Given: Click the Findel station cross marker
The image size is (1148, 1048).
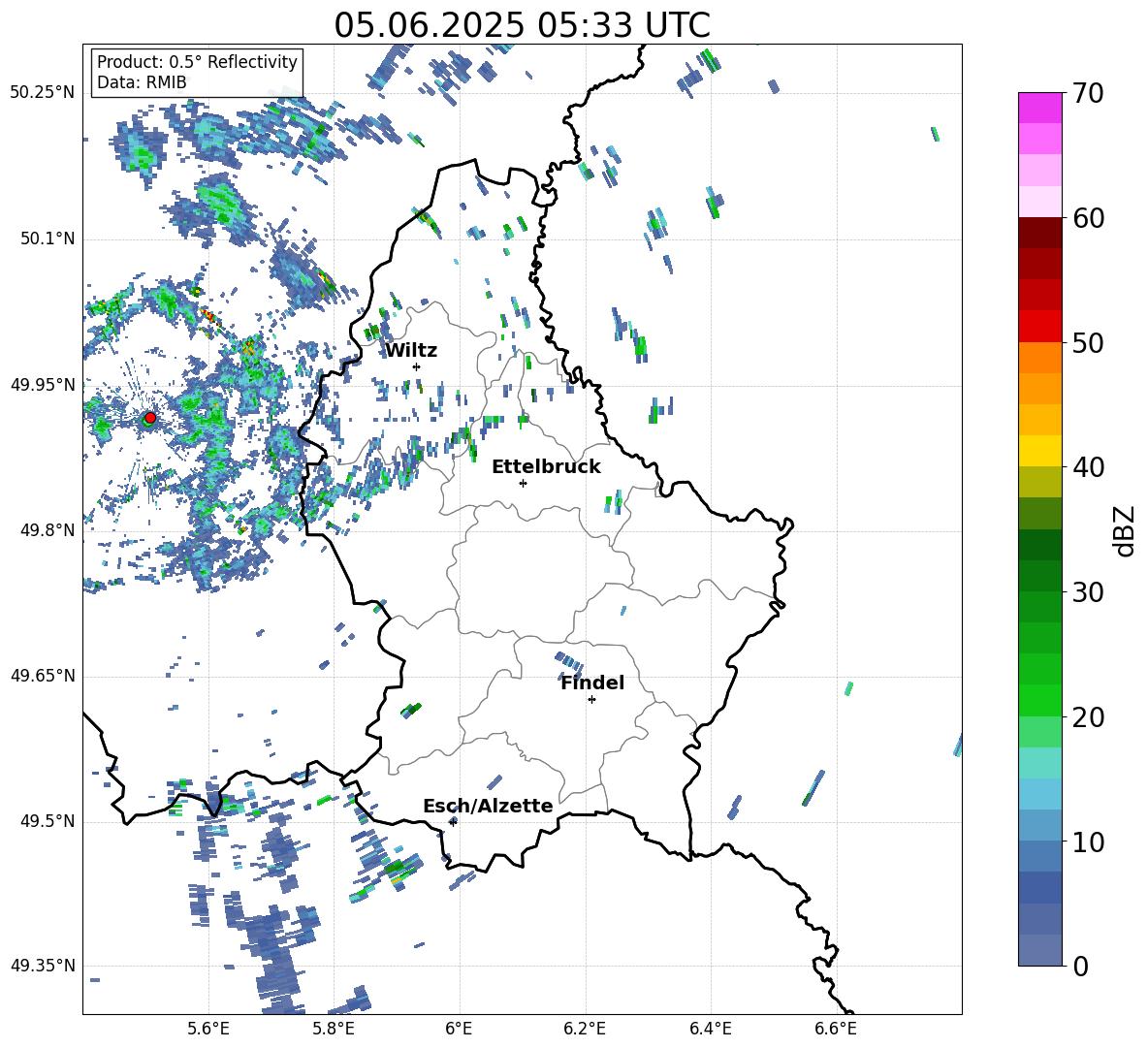Looking at the screenshot, I should pos(591,700).
